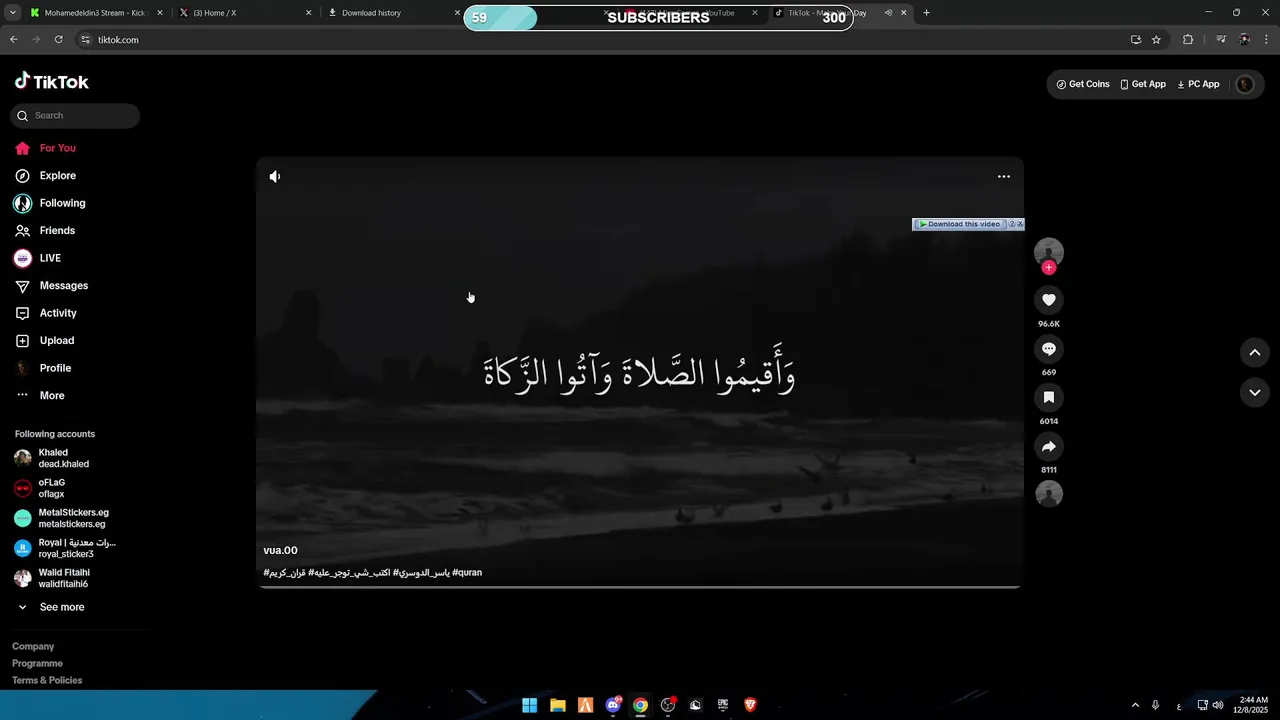
Task: Click the Get Coins button
Action: click(1083, 85)
